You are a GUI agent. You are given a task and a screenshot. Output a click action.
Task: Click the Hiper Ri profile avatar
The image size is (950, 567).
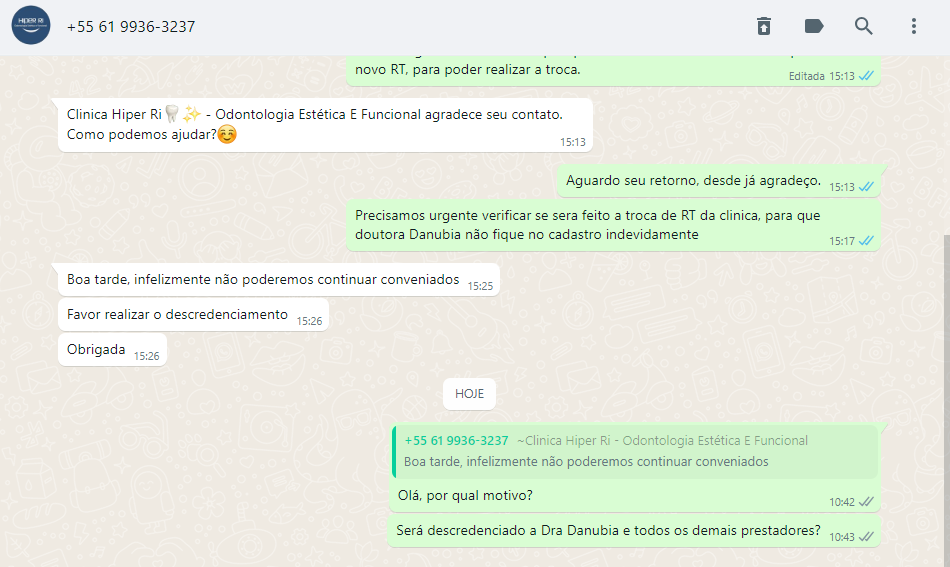[31, 25]
